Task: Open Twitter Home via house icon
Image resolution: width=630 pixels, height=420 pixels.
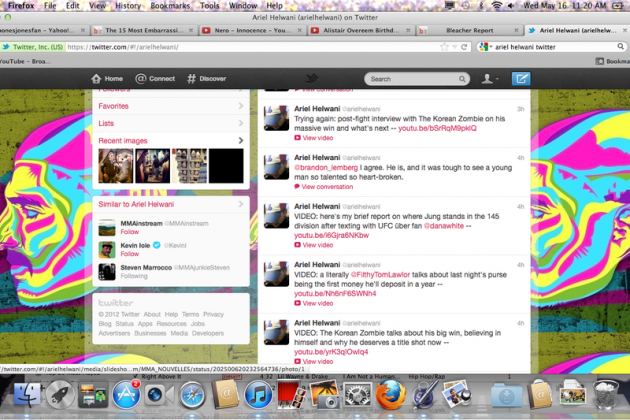Action: click(96, 78)
